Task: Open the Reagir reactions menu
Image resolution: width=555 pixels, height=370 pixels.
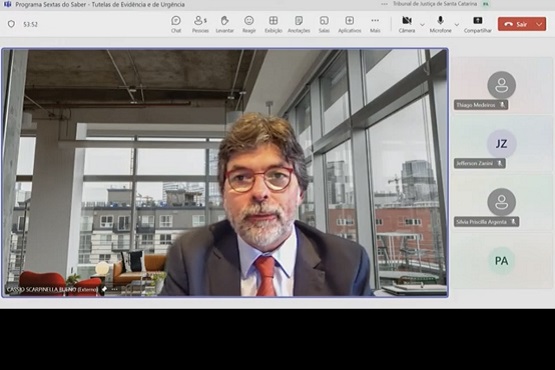Action: [x=249, y=24]
